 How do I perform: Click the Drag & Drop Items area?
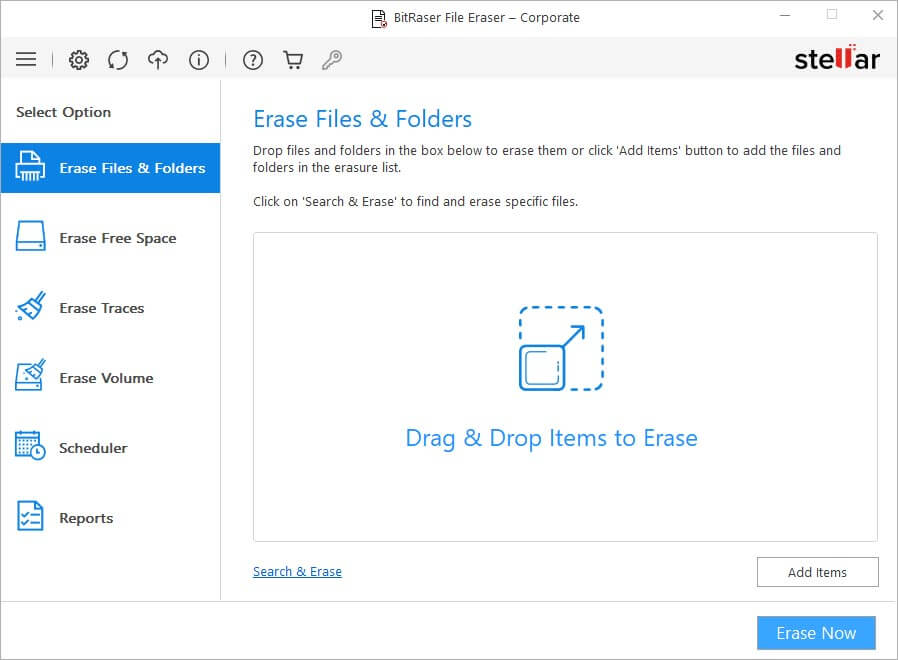pos(551,438)
